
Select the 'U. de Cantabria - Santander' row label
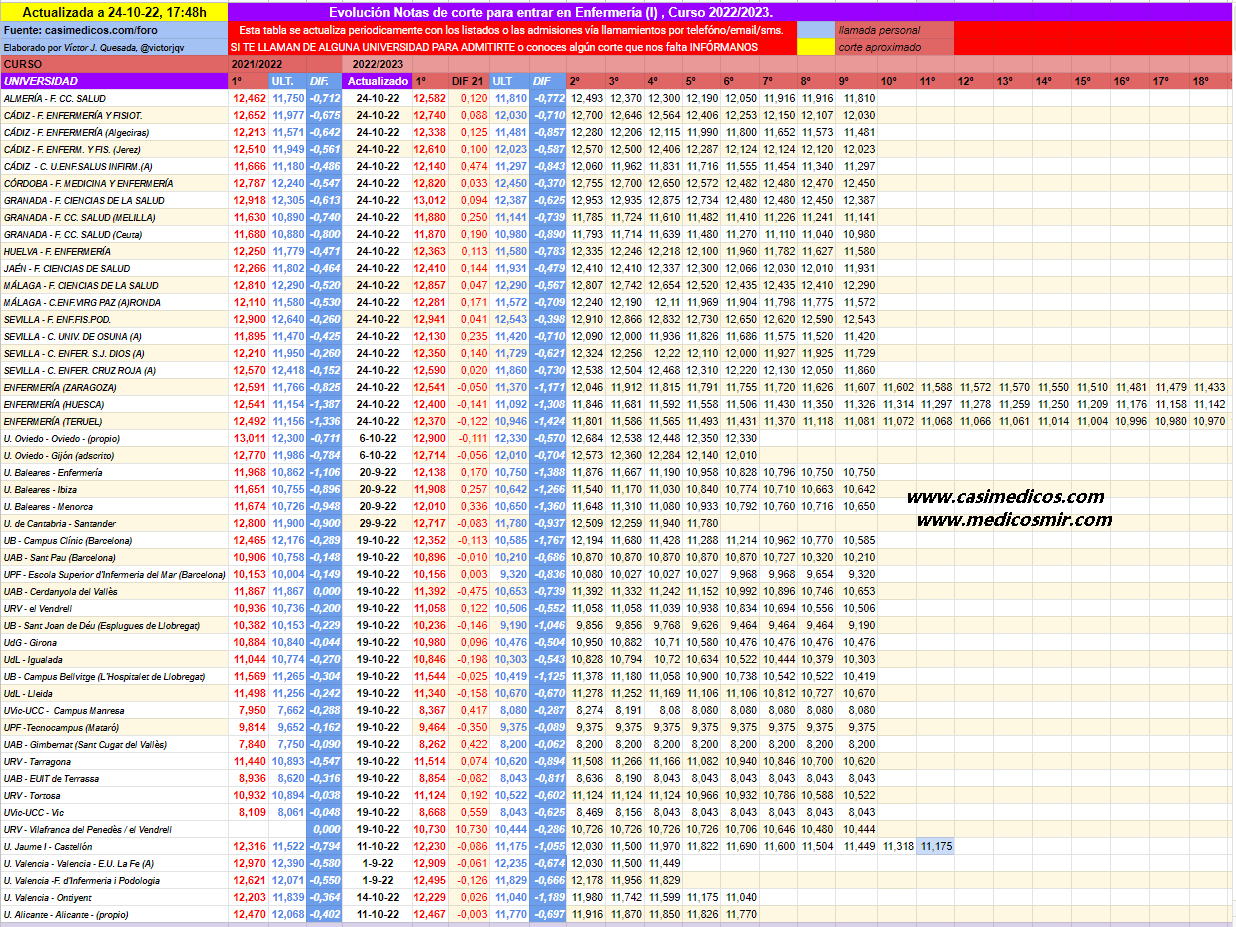[60, 523]
